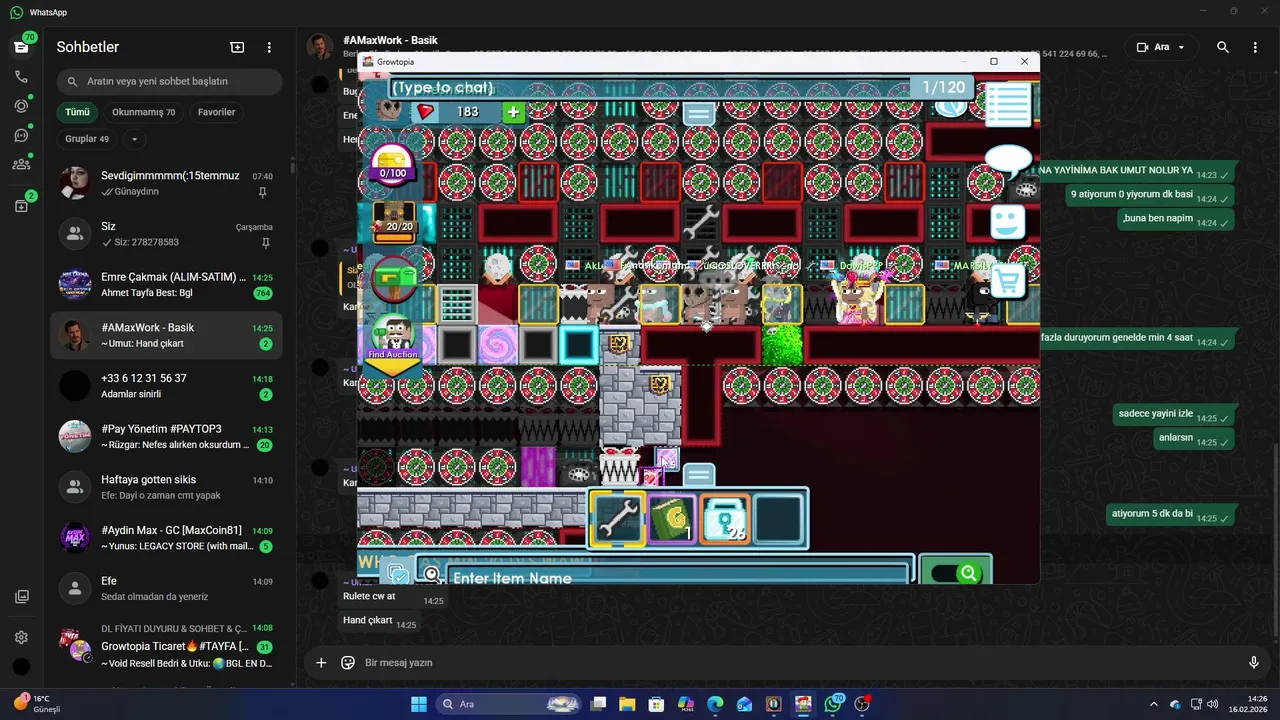Open the video call Ara dropdown
Viewport: 1280px width, 720px height.
(x=1161, y=47)
